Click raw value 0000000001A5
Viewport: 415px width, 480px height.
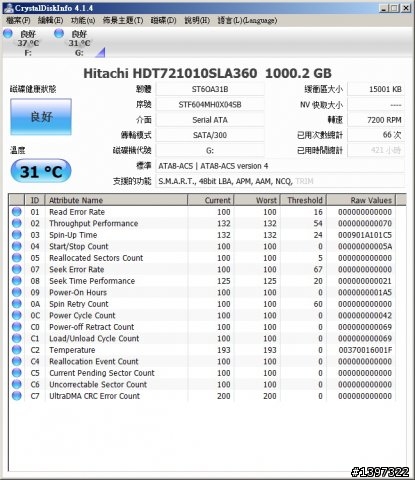click(x=365, y=292)
